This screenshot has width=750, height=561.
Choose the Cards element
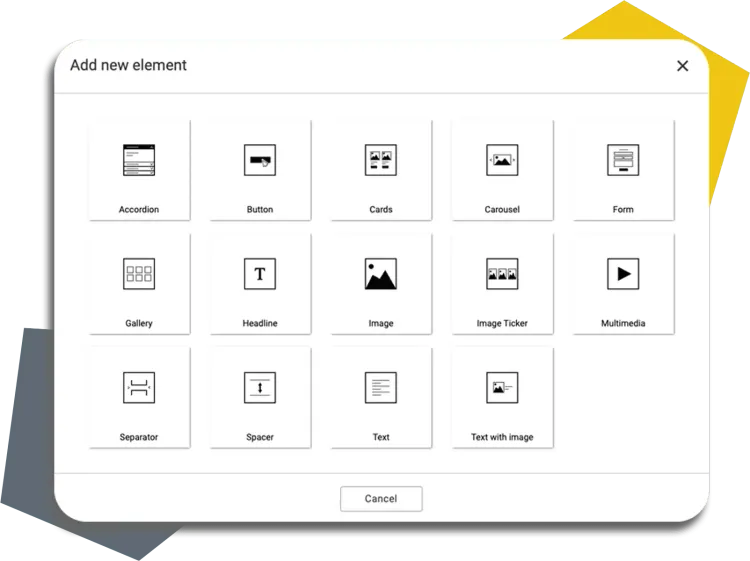[x=381, y=170]
